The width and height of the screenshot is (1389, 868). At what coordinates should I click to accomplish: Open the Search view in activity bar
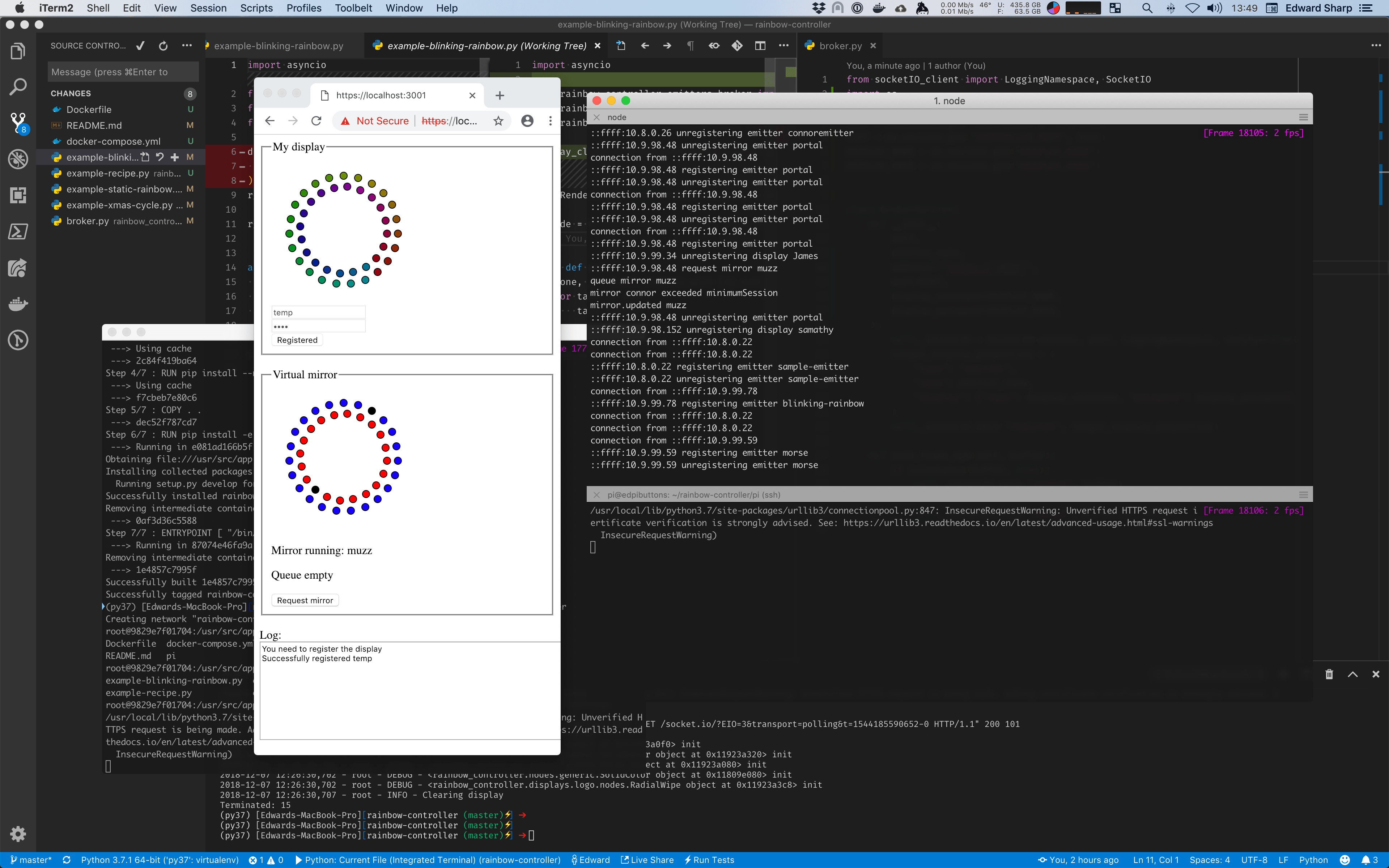point(18,87)
